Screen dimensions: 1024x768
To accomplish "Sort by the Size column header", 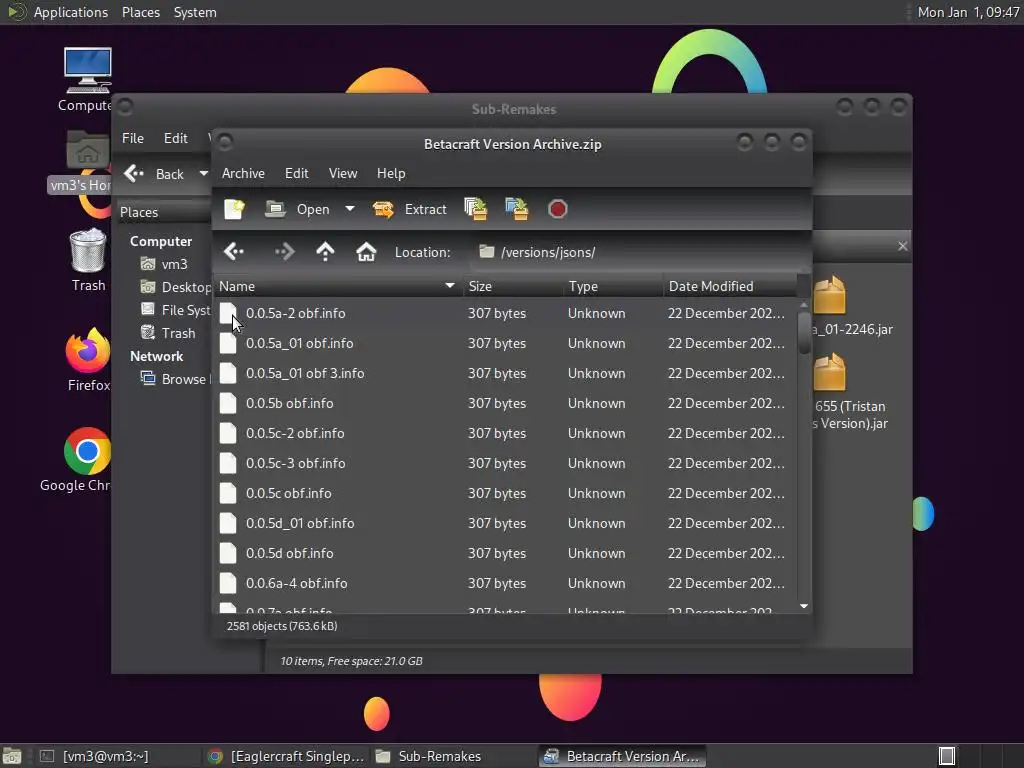I will [513, 286].
